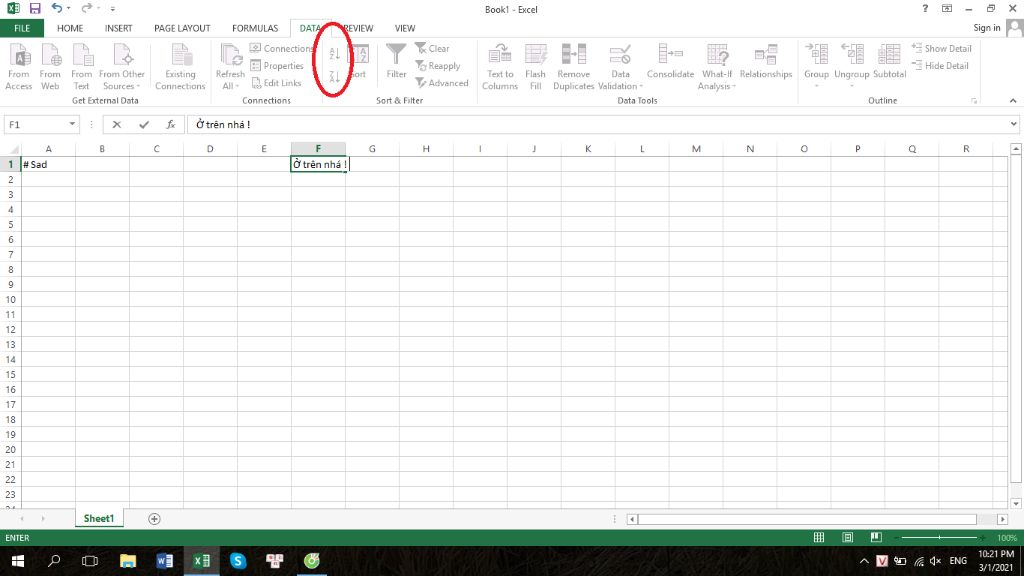Switch to INSERT tab
Screen dimensions: 1024x576
pos(118,28)
